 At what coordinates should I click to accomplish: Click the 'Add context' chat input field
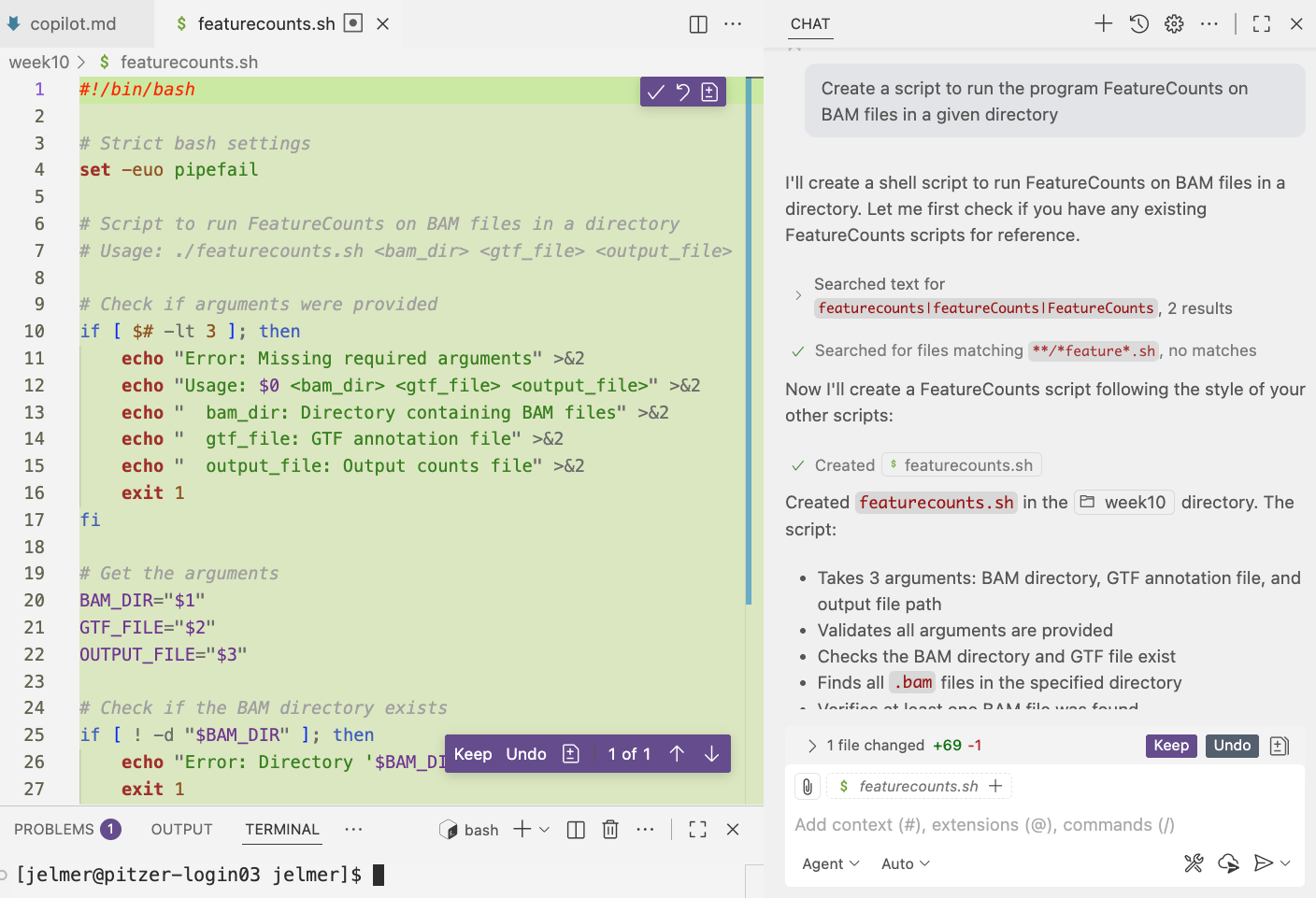981,824
